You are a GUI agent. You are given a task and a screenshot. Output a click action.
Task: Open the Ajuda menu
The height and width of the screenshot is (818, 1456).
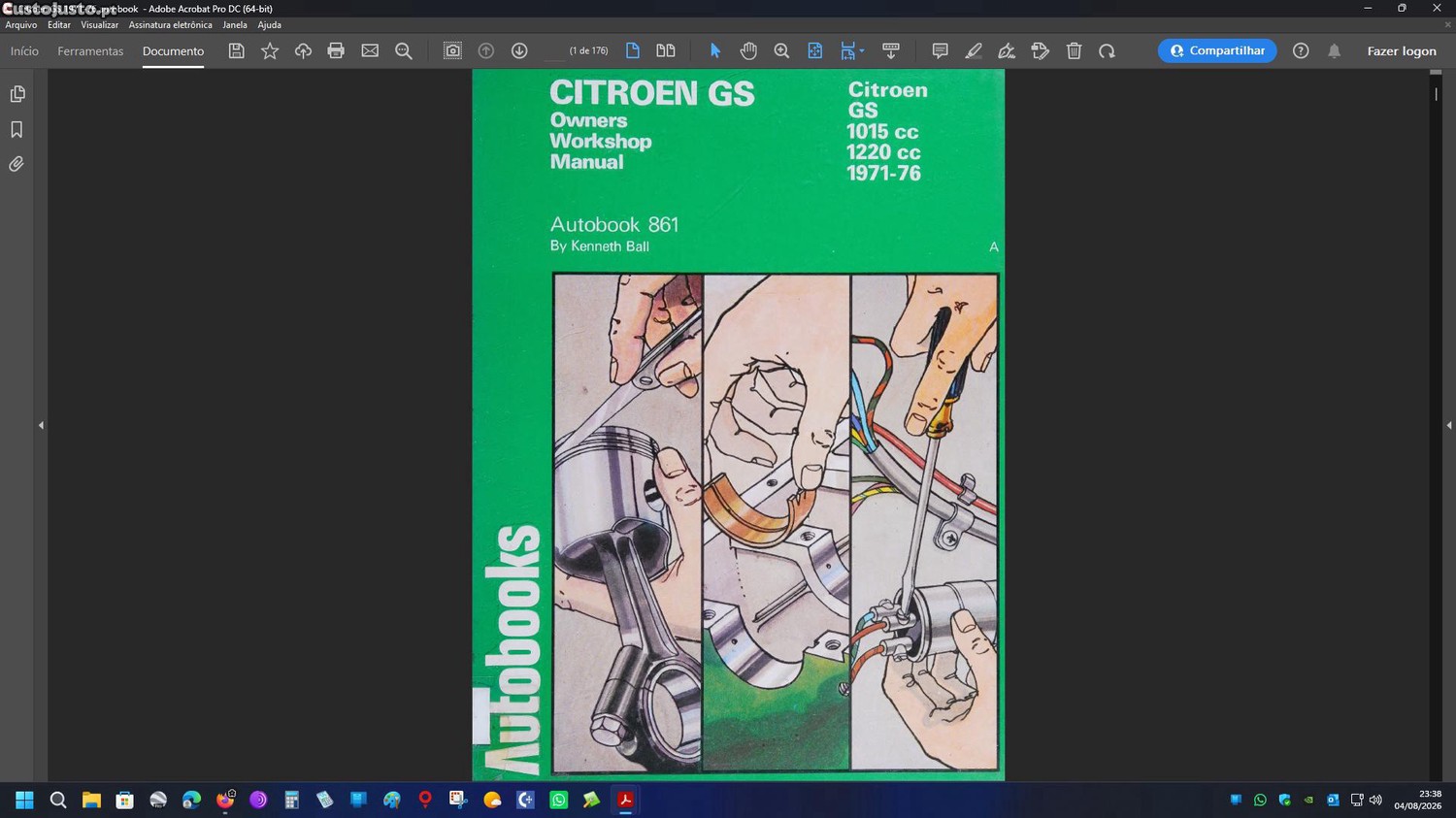coord(269,25)
